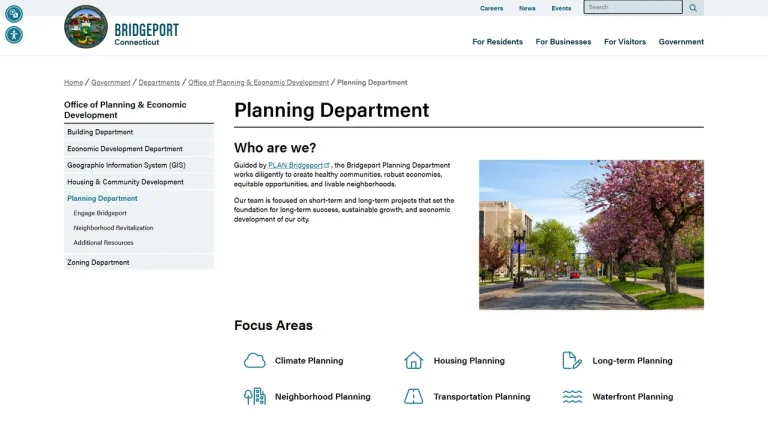The height and width of the screenshot is (432, 768).
Task: Open the For Visitors menu
Action: click(x=625, y=42)
